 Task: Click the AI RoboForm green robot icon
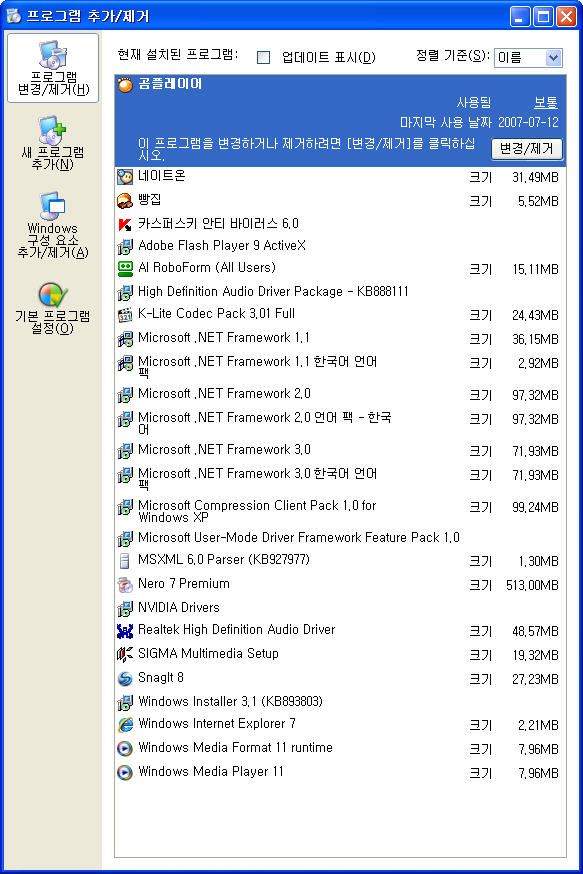pyautogui.click(x=125, y=269)
